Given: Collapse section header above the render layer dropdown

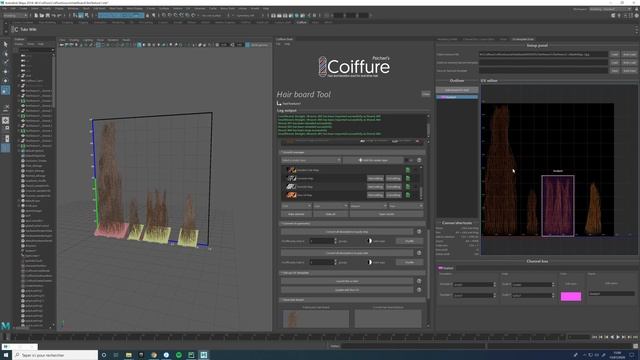Looking at the screenshot, I should pos(353,152).
